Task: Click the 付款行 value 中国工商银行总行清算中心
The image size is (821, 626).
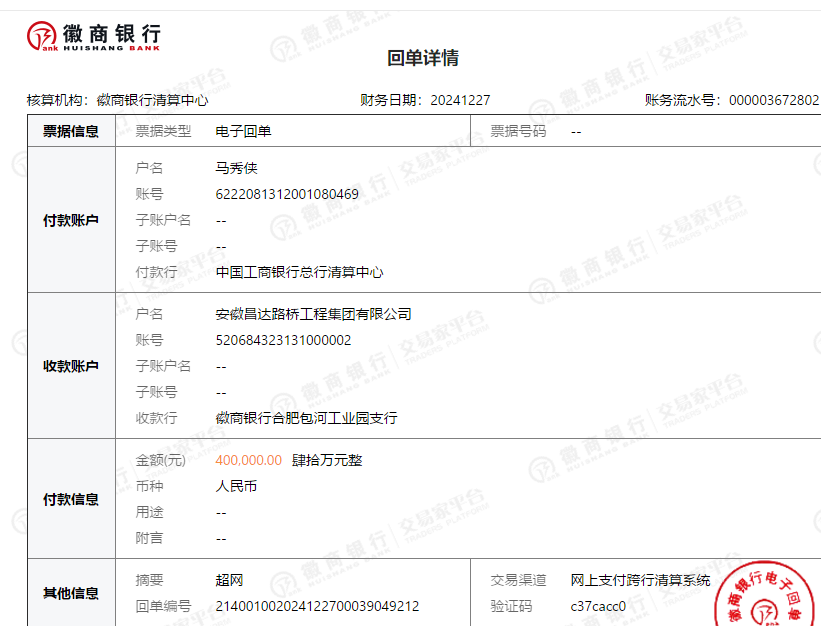Action: click(299, 272)
